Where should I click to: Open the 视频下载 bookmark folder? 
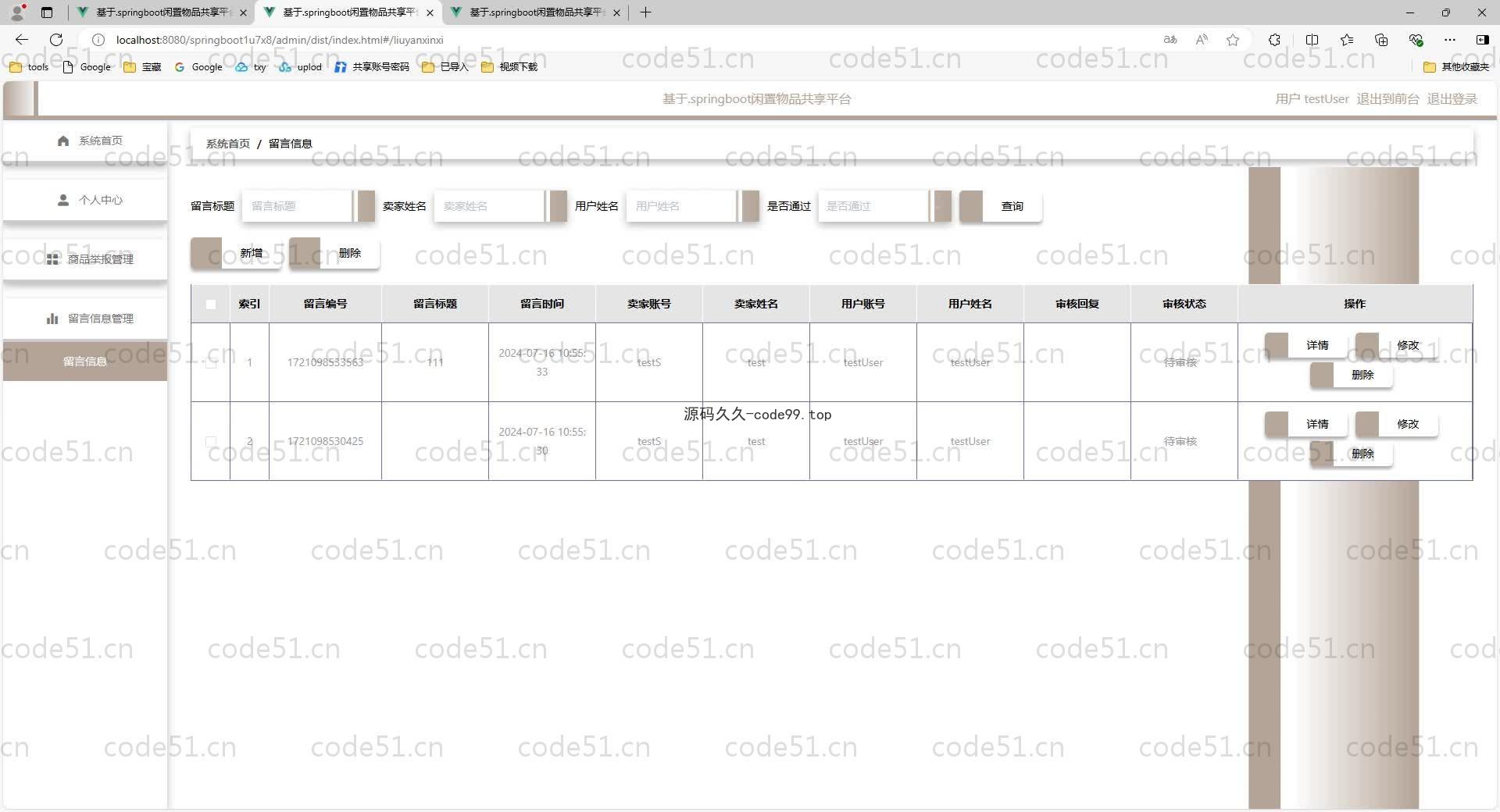[509, 67]
